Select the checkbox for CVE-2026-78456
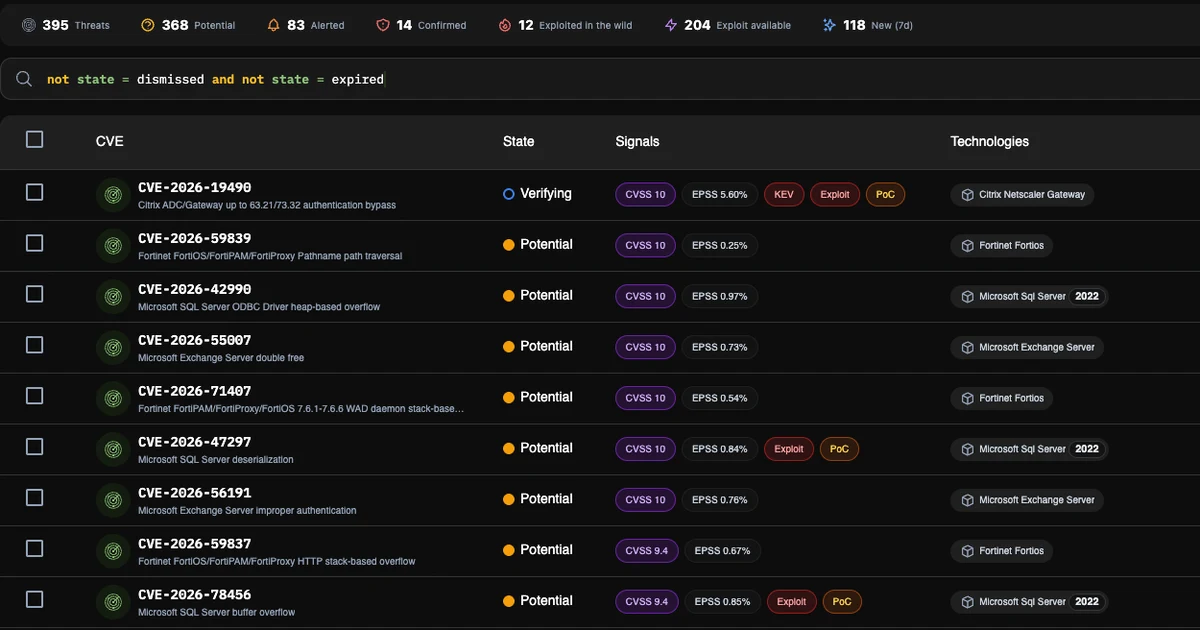Screen dimensions: 1200x630 click(34, 600)
